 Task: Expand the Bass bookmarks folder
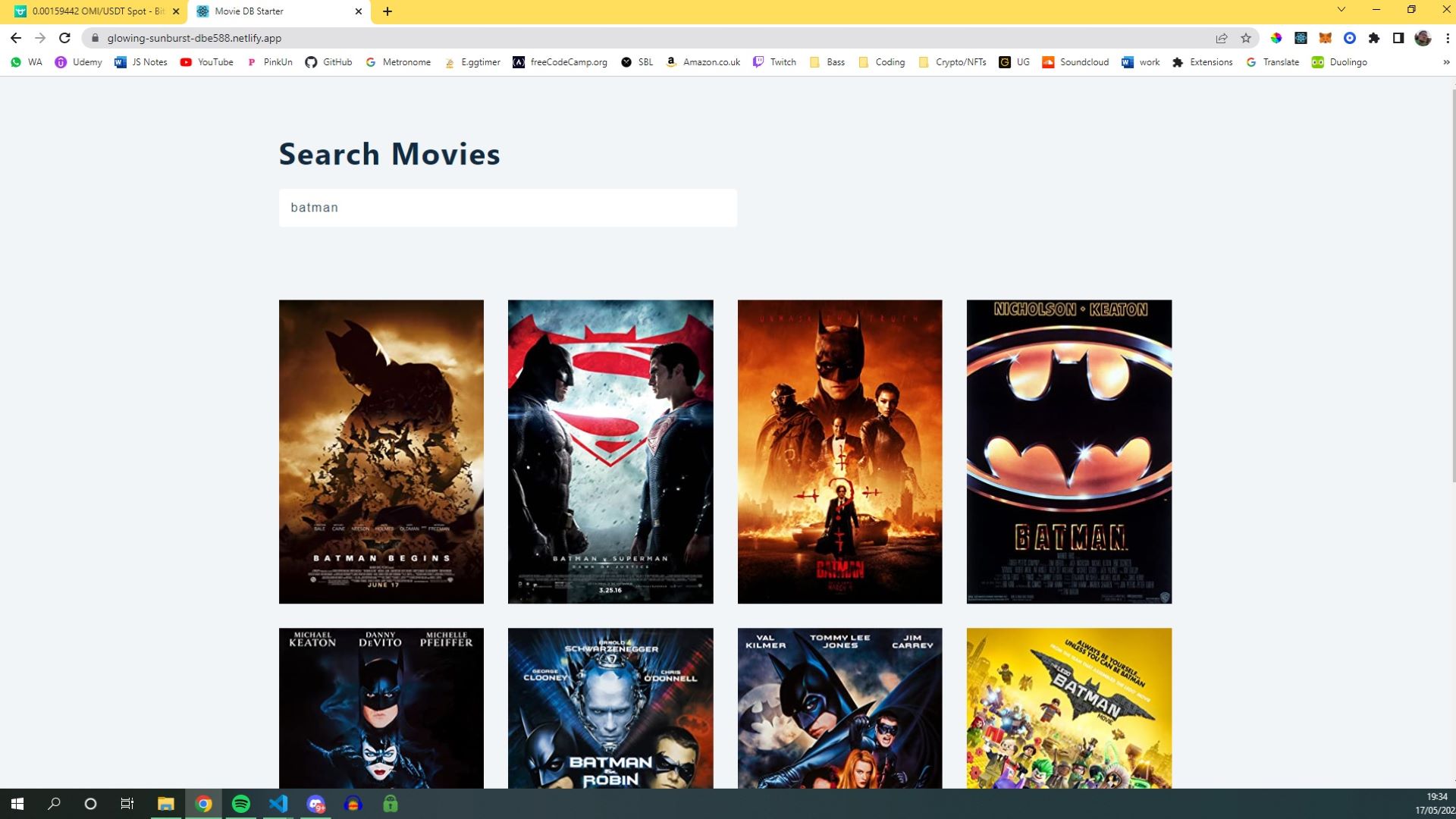tap(827, 62)
